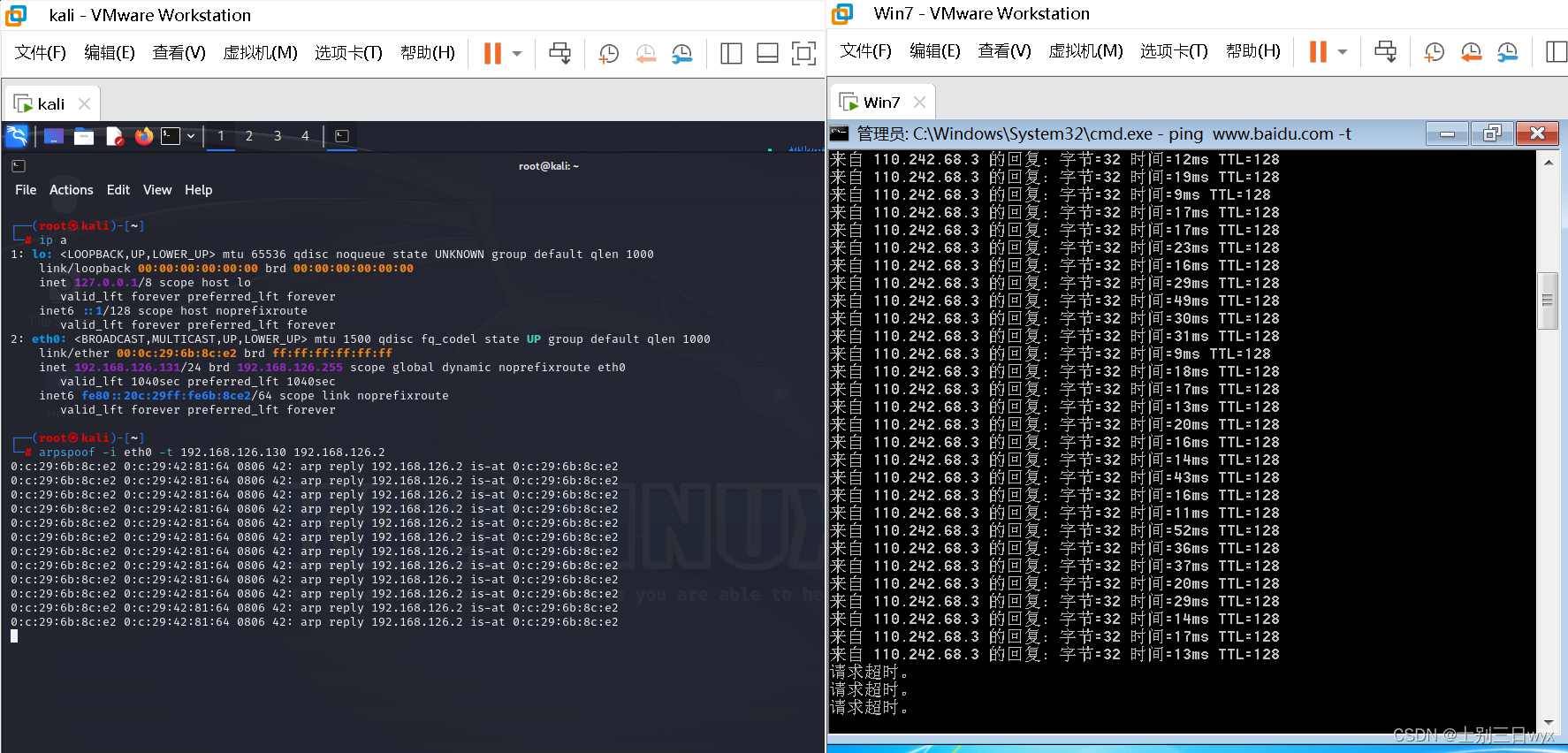Toggle the Win7 window library sidebar view
Screen dimensions: 1568x753
click(1557, 51)
